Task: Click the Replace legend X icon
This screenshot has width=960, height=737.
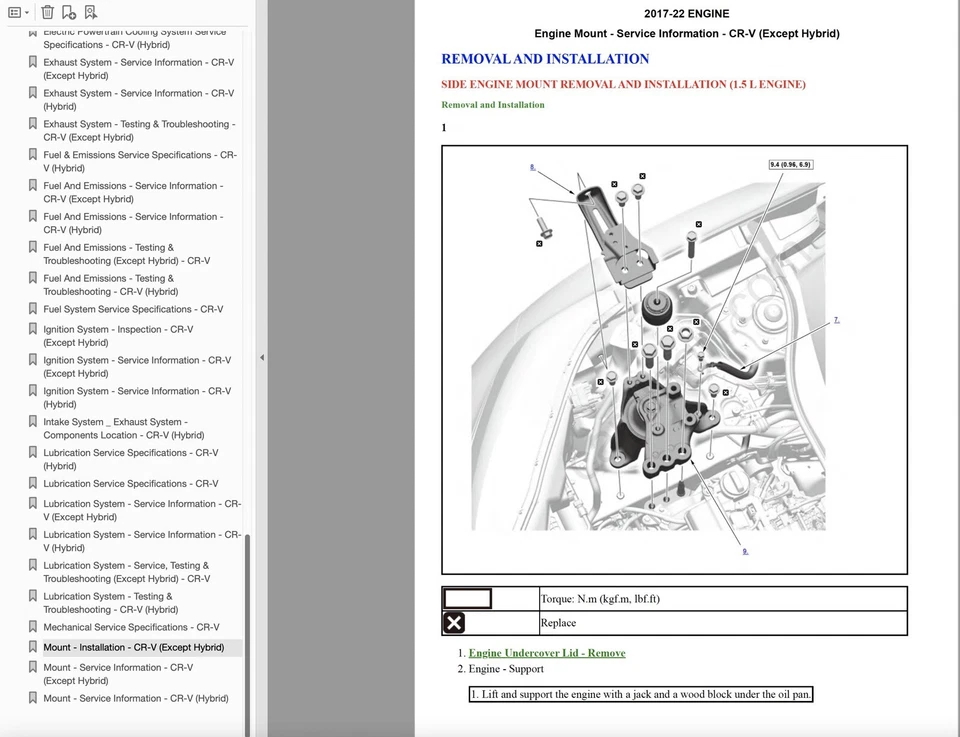Action: tap(454, 623)
